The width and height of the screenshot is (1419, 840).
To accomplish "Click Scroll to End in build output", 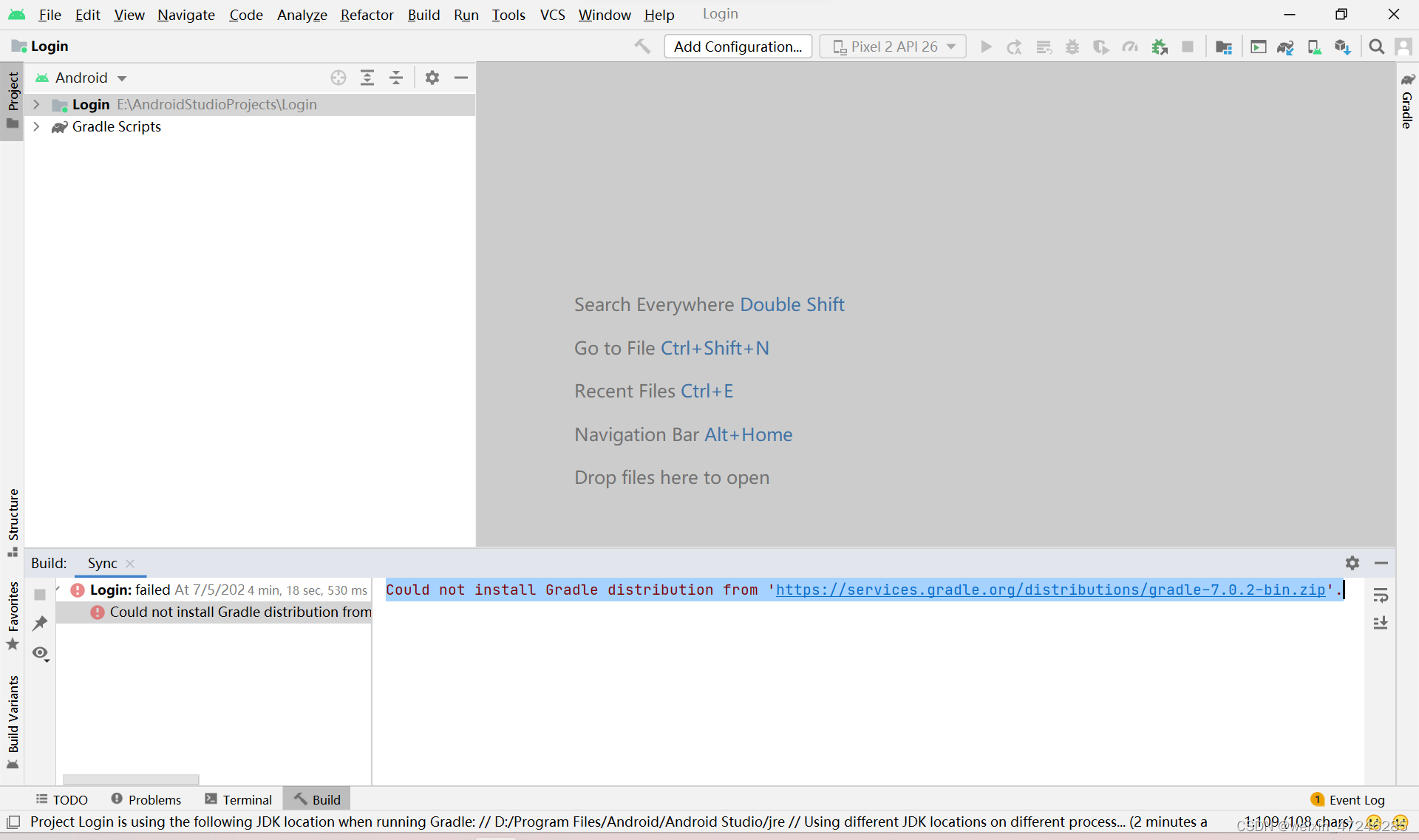I will click(1381, 623).
